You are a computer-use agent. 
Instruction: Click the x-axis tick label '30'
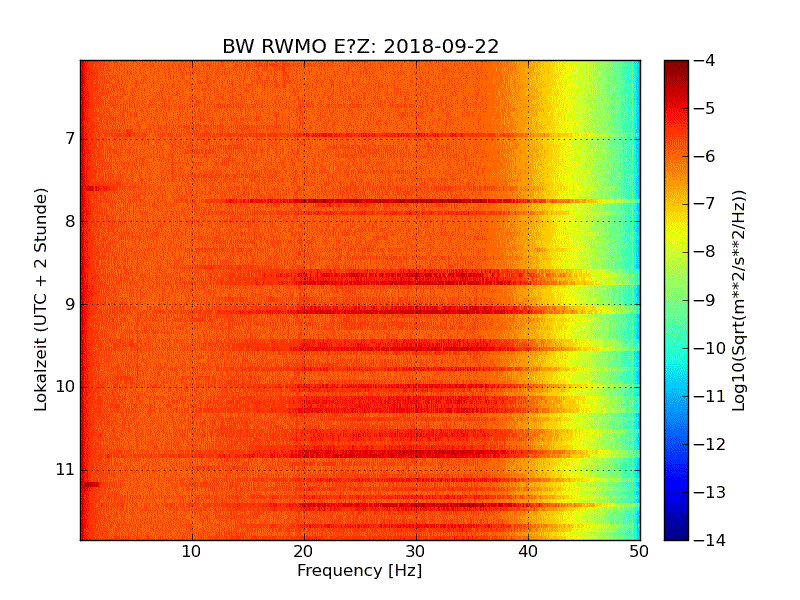pos(416,552)
